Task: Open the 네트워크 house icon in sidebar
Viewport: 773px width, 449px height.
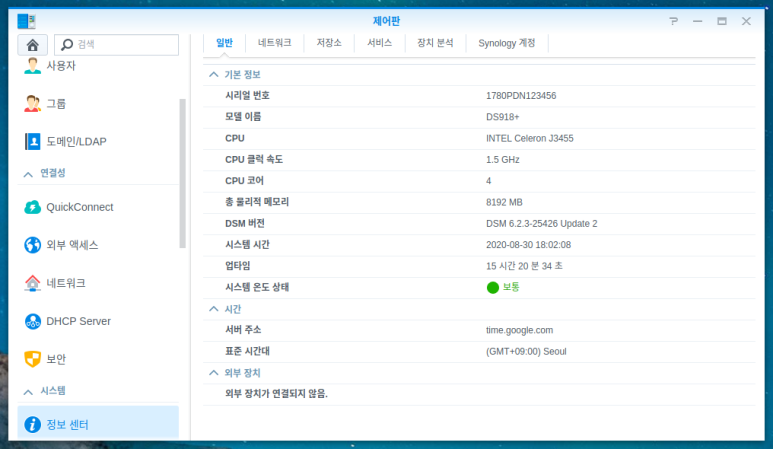Action: coord(33,283)
